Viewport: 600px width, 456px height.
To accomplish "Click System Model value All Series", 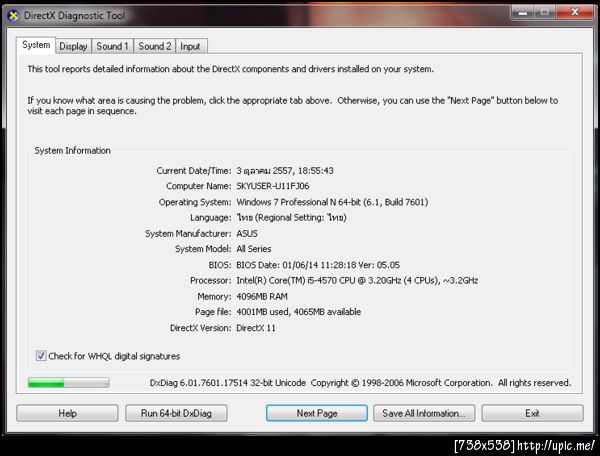I will pos(254,249).
